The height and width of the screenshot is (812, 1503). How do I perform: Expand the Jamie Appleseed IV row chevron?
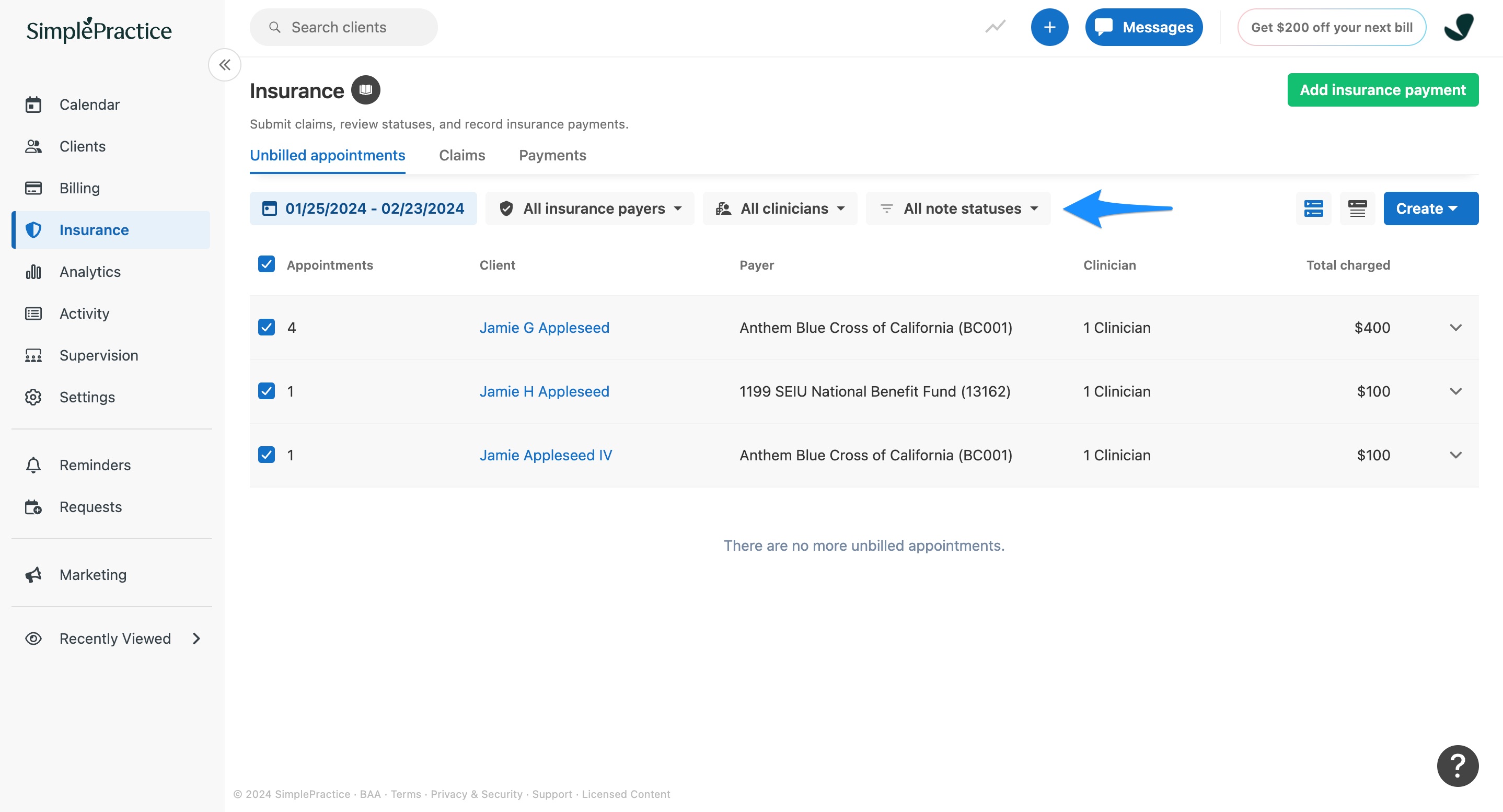click(1456, 455)
